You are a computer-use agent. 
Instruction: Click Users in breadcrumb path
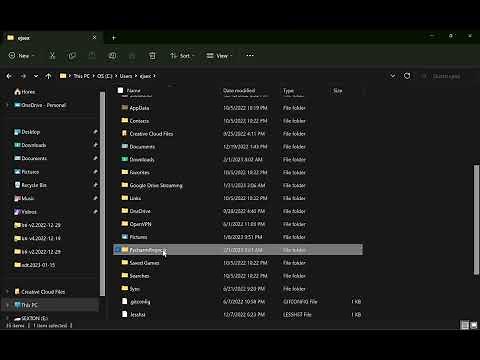pos(126,76)
